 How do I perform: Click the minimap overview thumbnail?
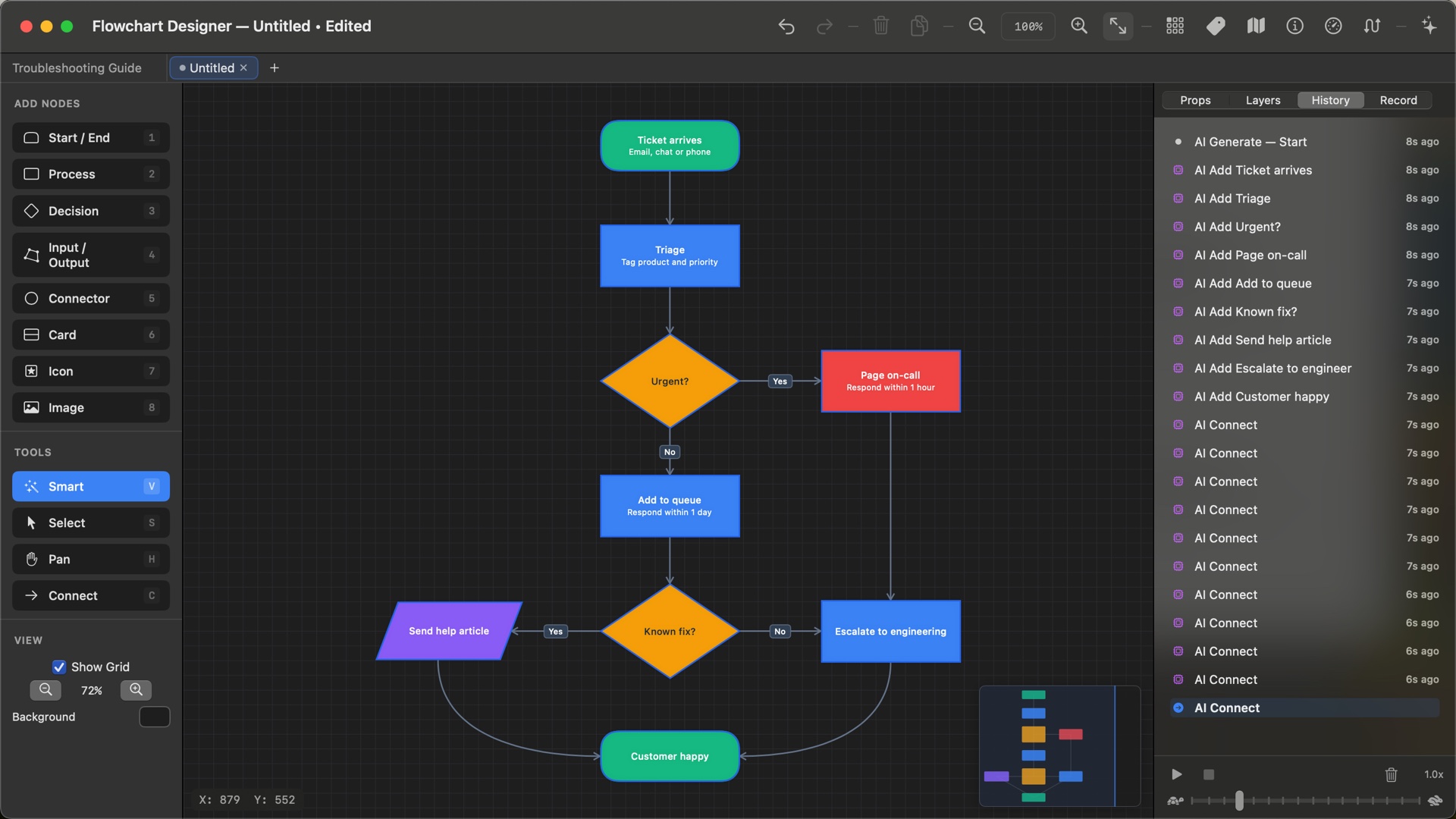(1059, 746)
